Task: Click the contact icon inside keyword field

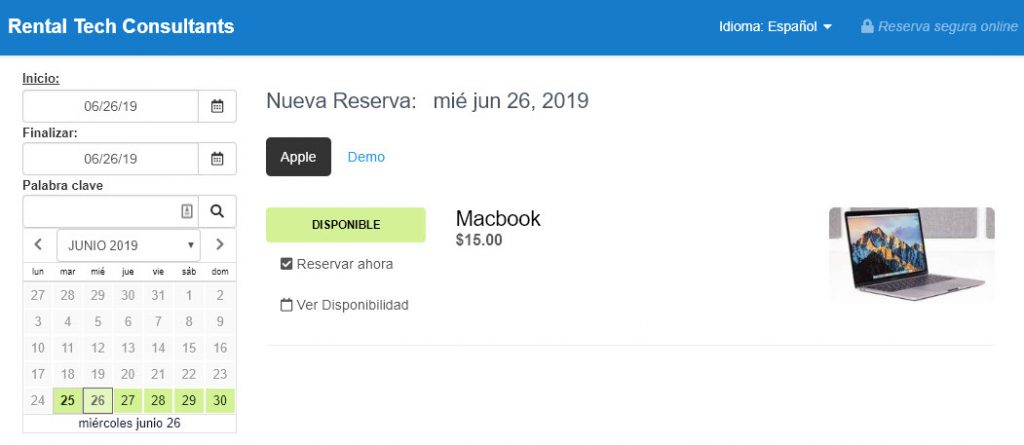Action: pos(187,211)
